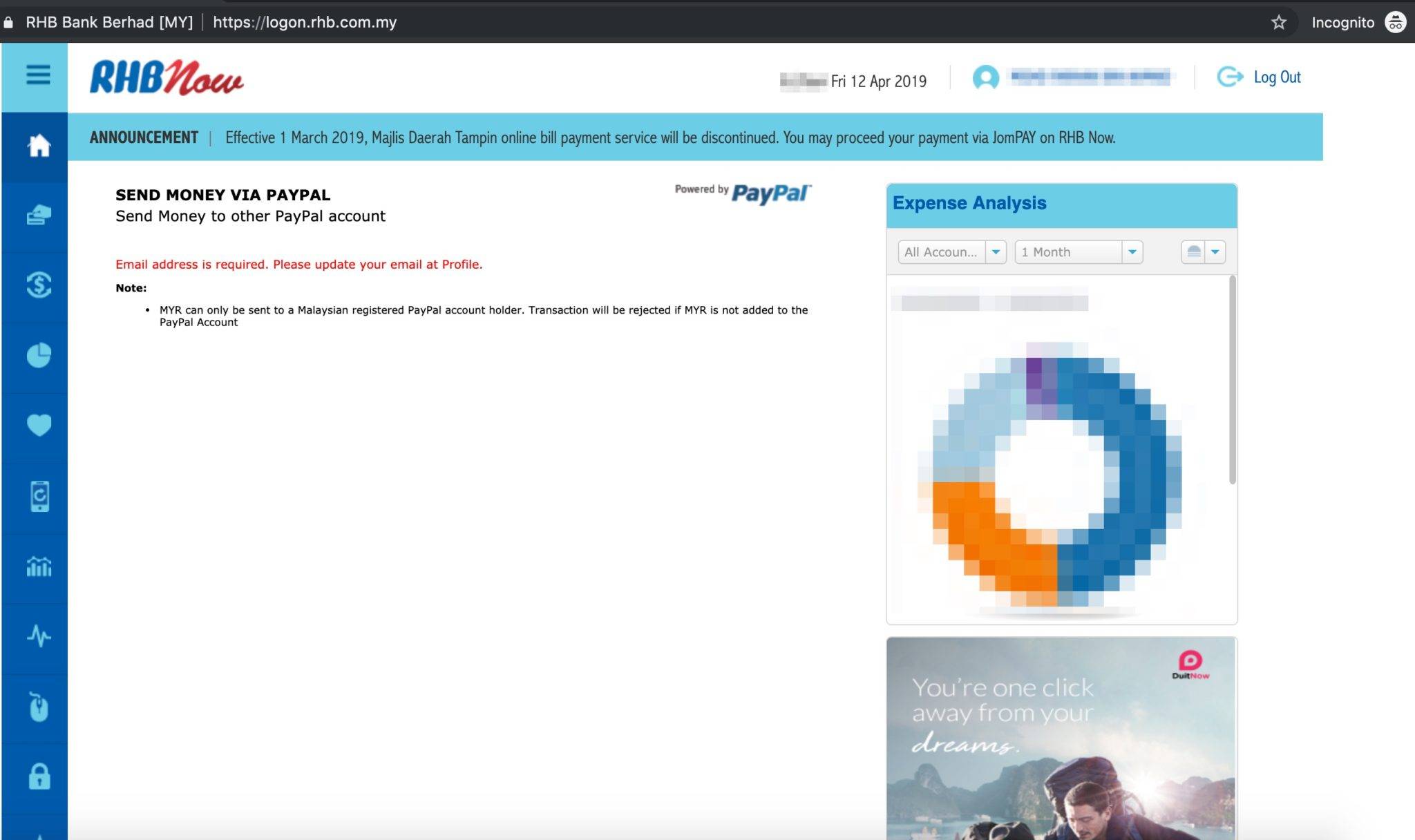Bookmark this page with the star
Viewport: 1415px width, 840px height.
point(1278,22)
